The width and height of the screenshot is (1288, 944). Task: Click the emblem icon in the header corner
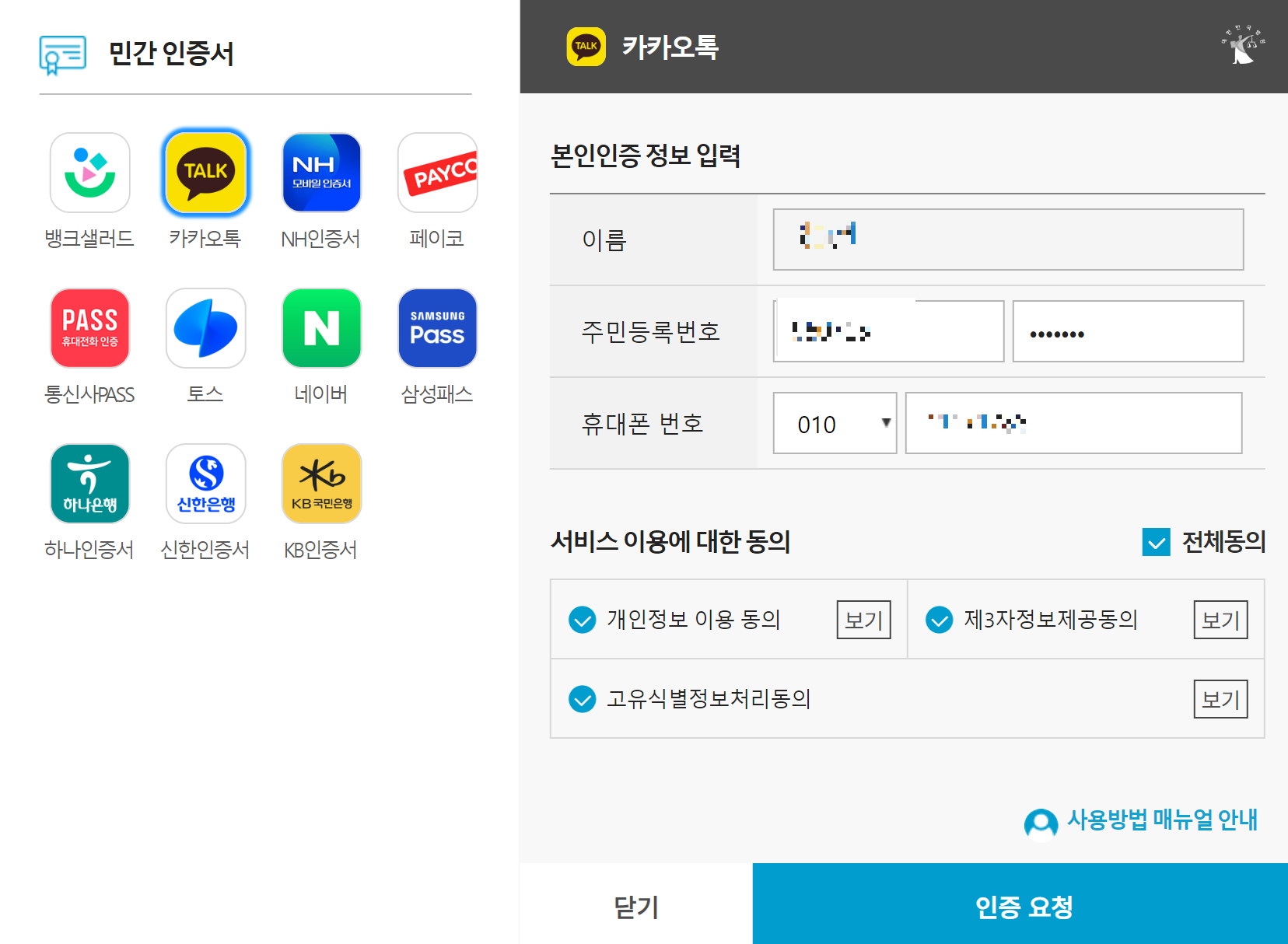(x=1243, y=45)
